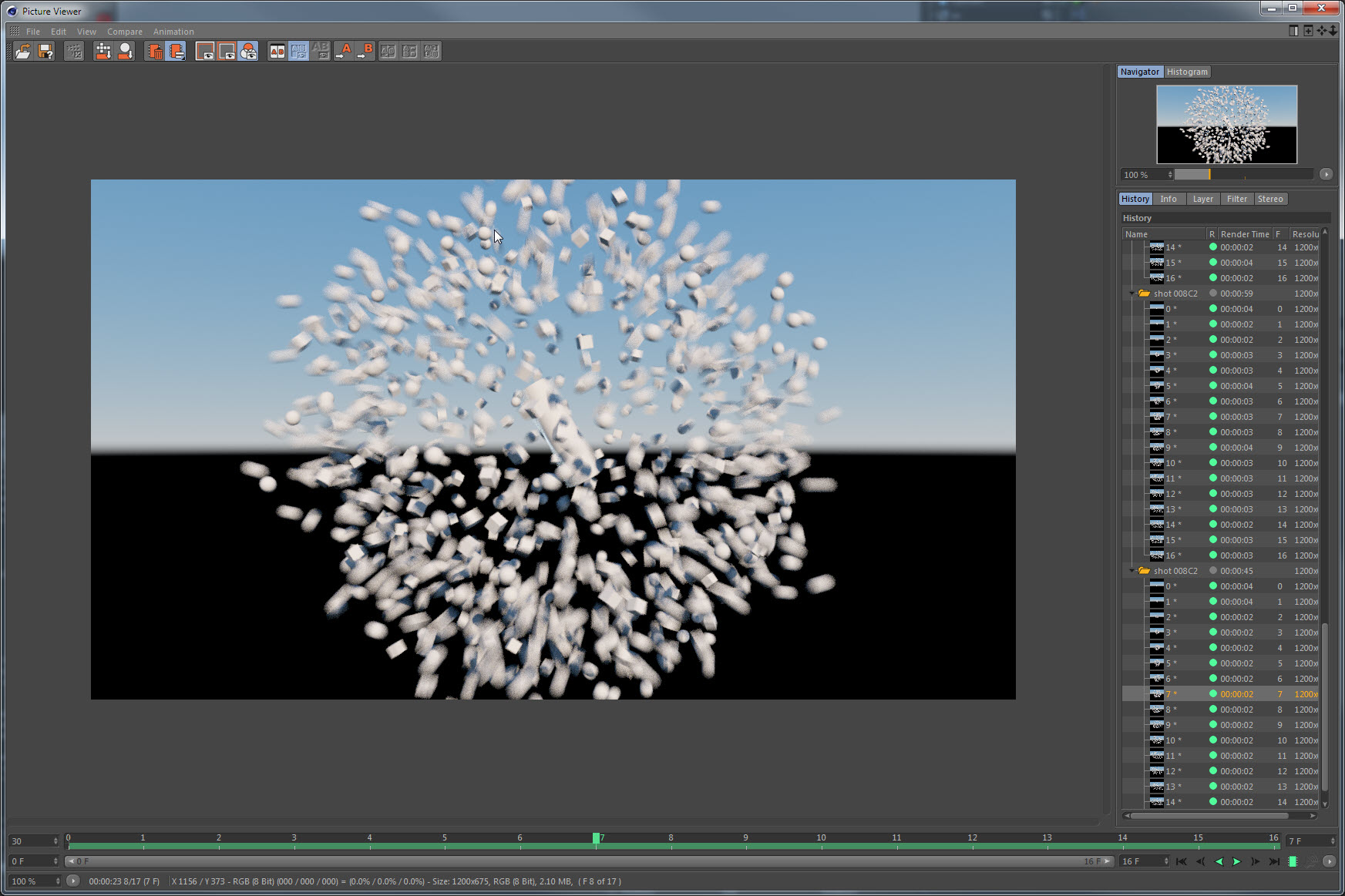Toggle the multi-pass display icon
This screenshot has height=896, width=1345.
[248, 52]
